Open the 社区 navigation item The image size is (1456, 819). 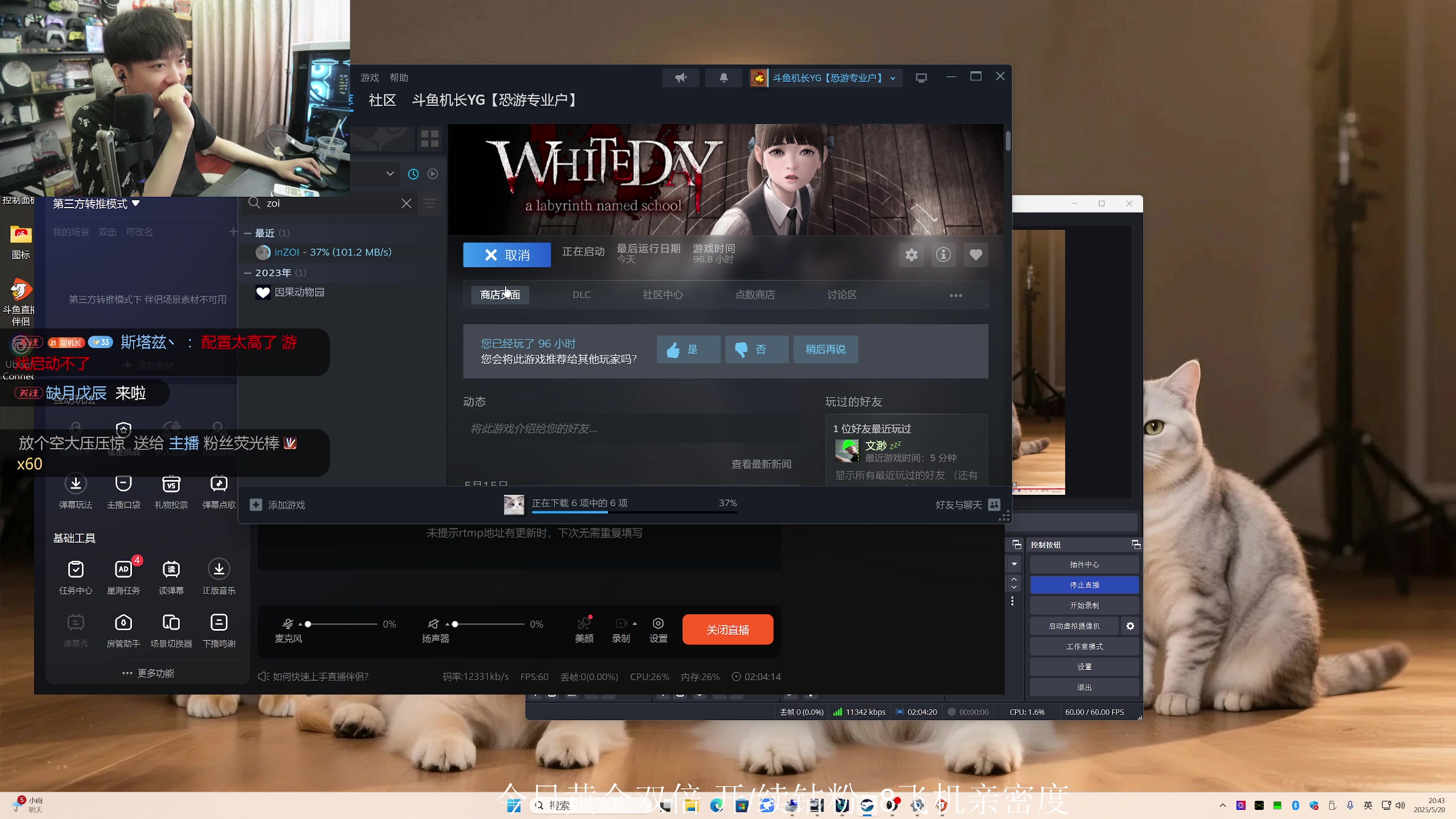click(x=382, y=100)
